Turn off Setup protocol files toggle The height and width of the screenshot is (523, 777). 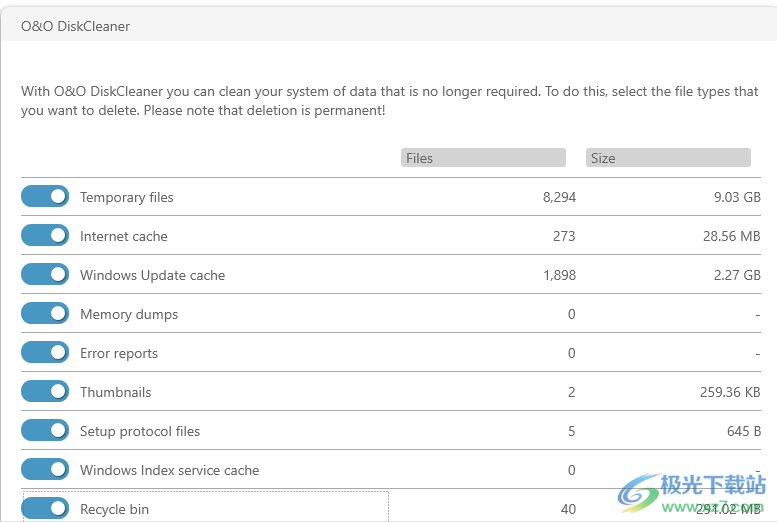45,430
